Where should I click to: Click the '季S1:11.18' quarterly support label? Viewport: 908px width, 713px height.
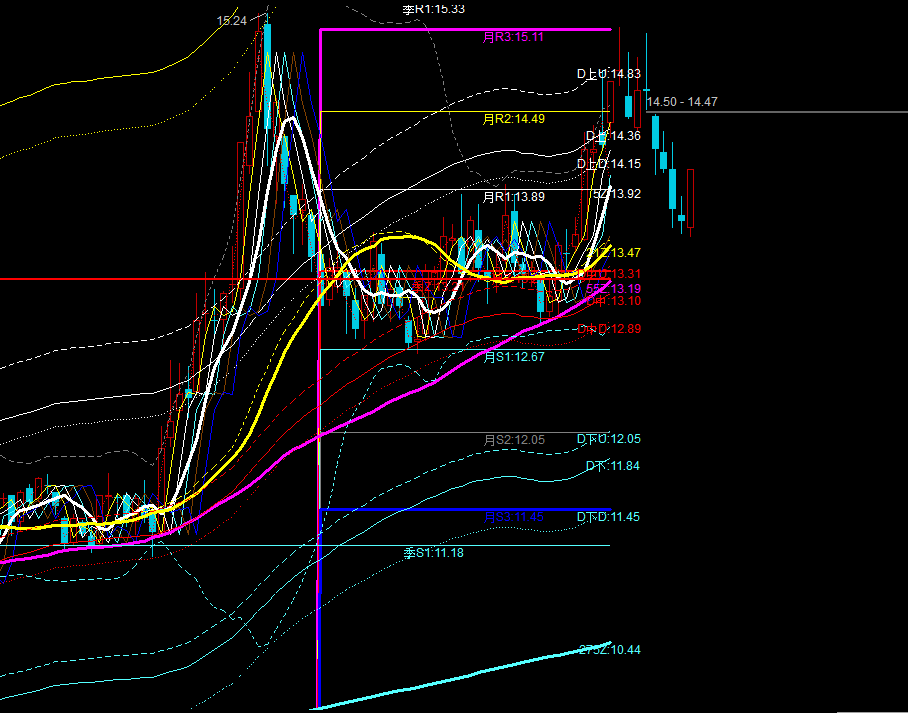pyautogui.click(x=433, y=553)
